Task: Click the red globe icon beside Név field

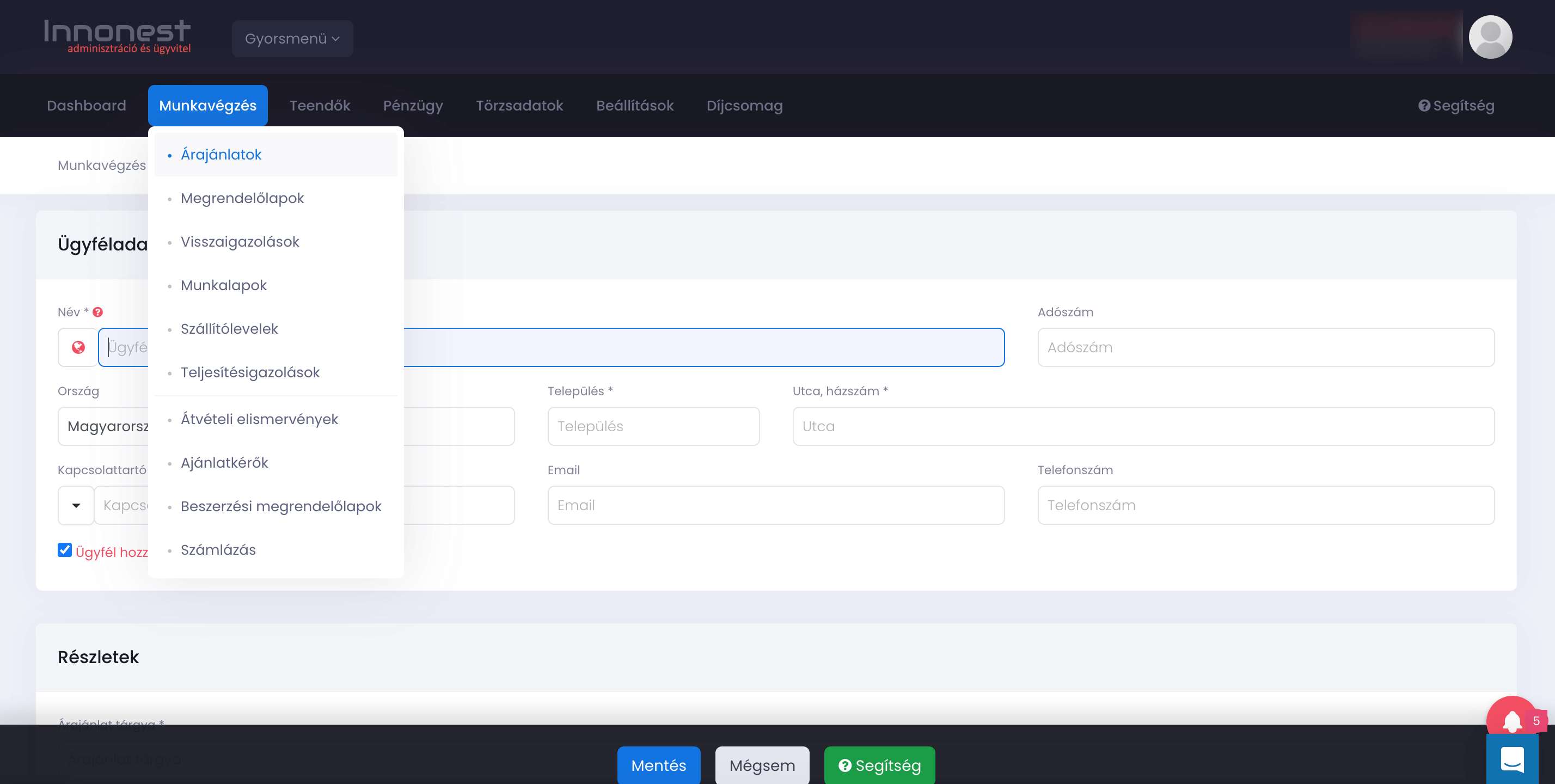Action: click(x=78, y=347)
